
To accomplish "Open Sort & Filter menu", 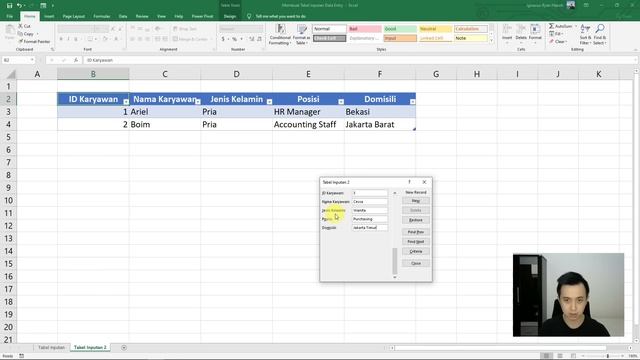I will 585,34.
